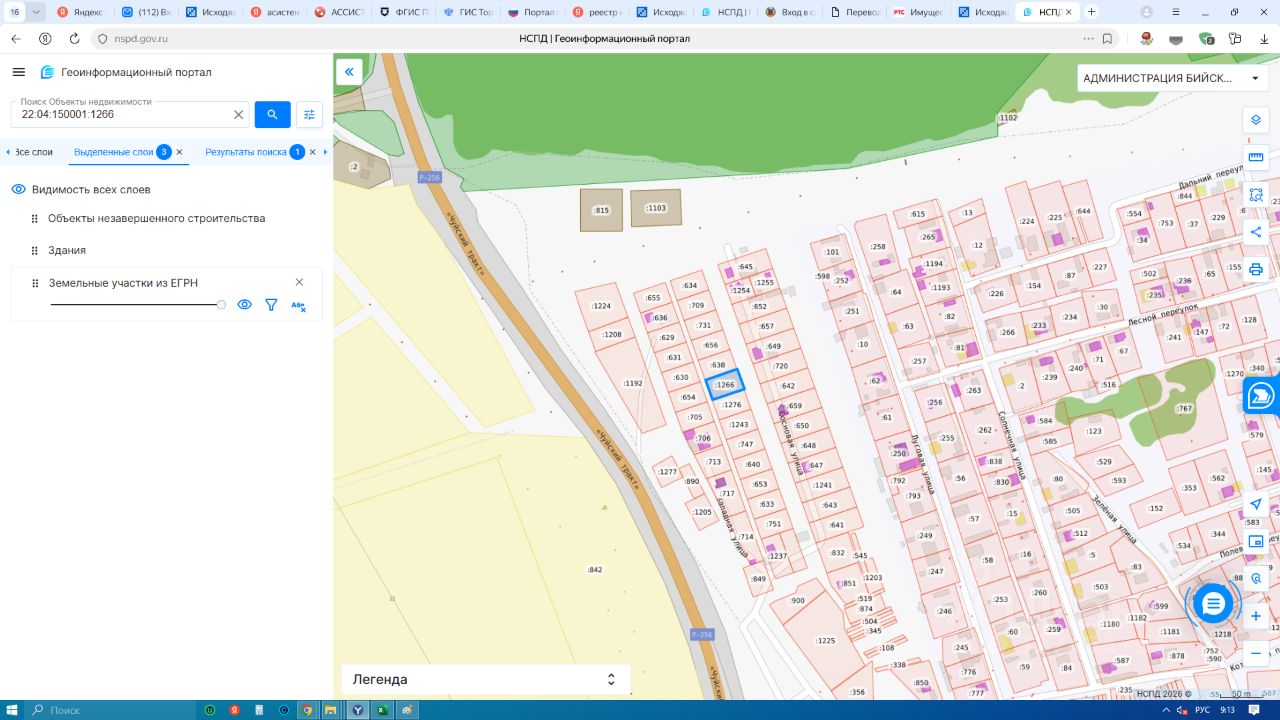Click the locate-me navigation arrow icon

[1256, 504]
